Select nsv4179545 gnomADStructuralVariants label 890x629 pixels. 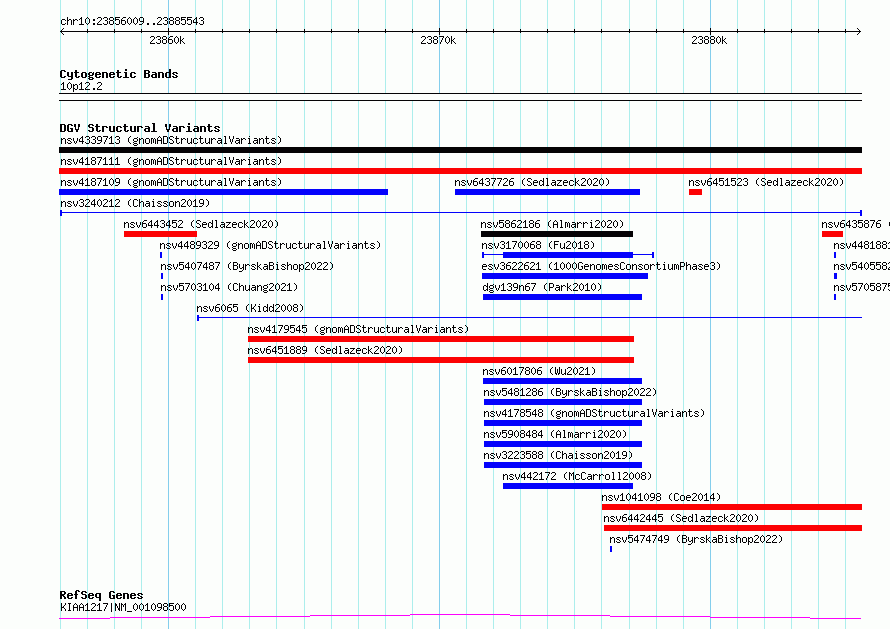pos(358,329)
